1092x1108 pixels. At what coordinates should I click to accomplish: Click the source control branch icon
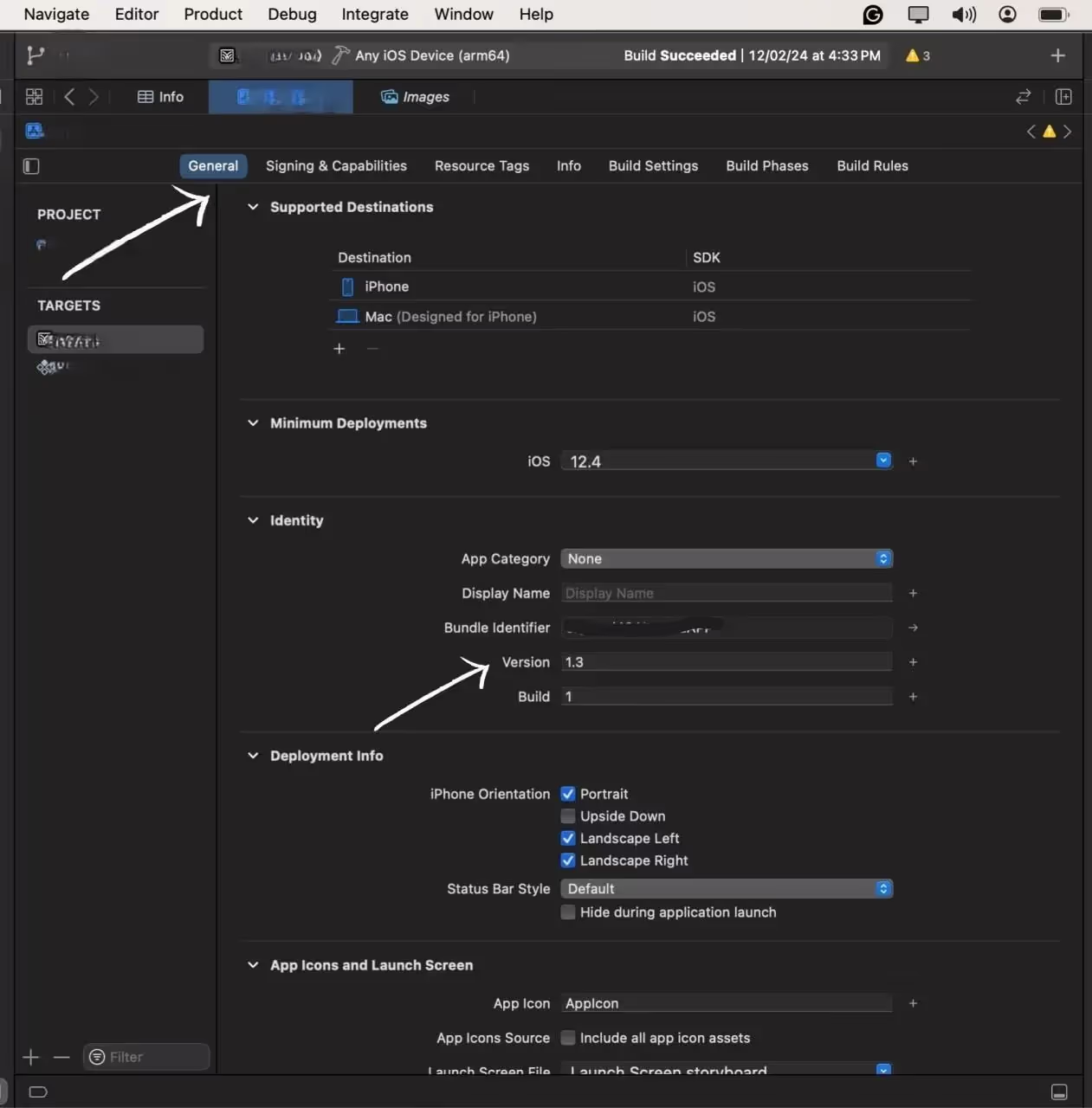(x=36, y=55)
